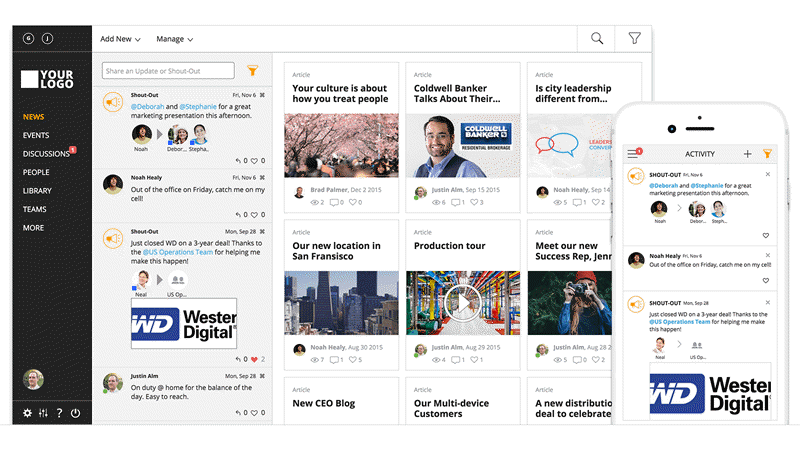Viewport: 800px width, 450px height.
Task: Tap hamburger menu icon in phone app
Action: coord(632,154)
